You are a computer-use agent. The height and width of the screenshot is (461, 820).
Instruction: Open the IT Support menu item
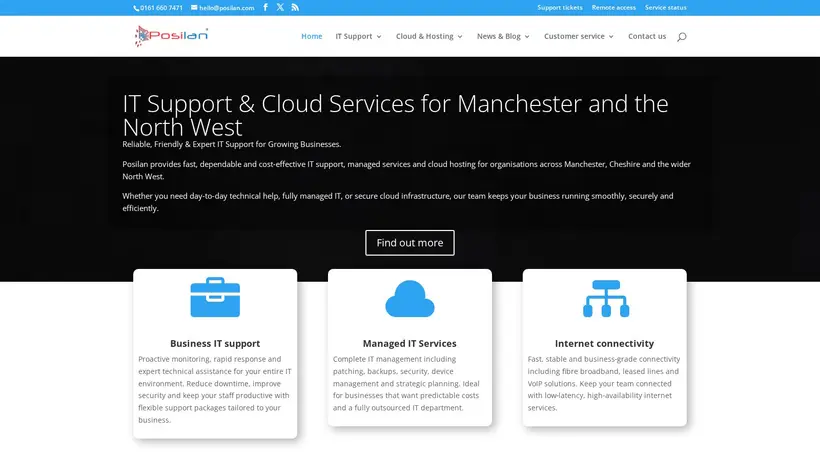tap(354, 36)
